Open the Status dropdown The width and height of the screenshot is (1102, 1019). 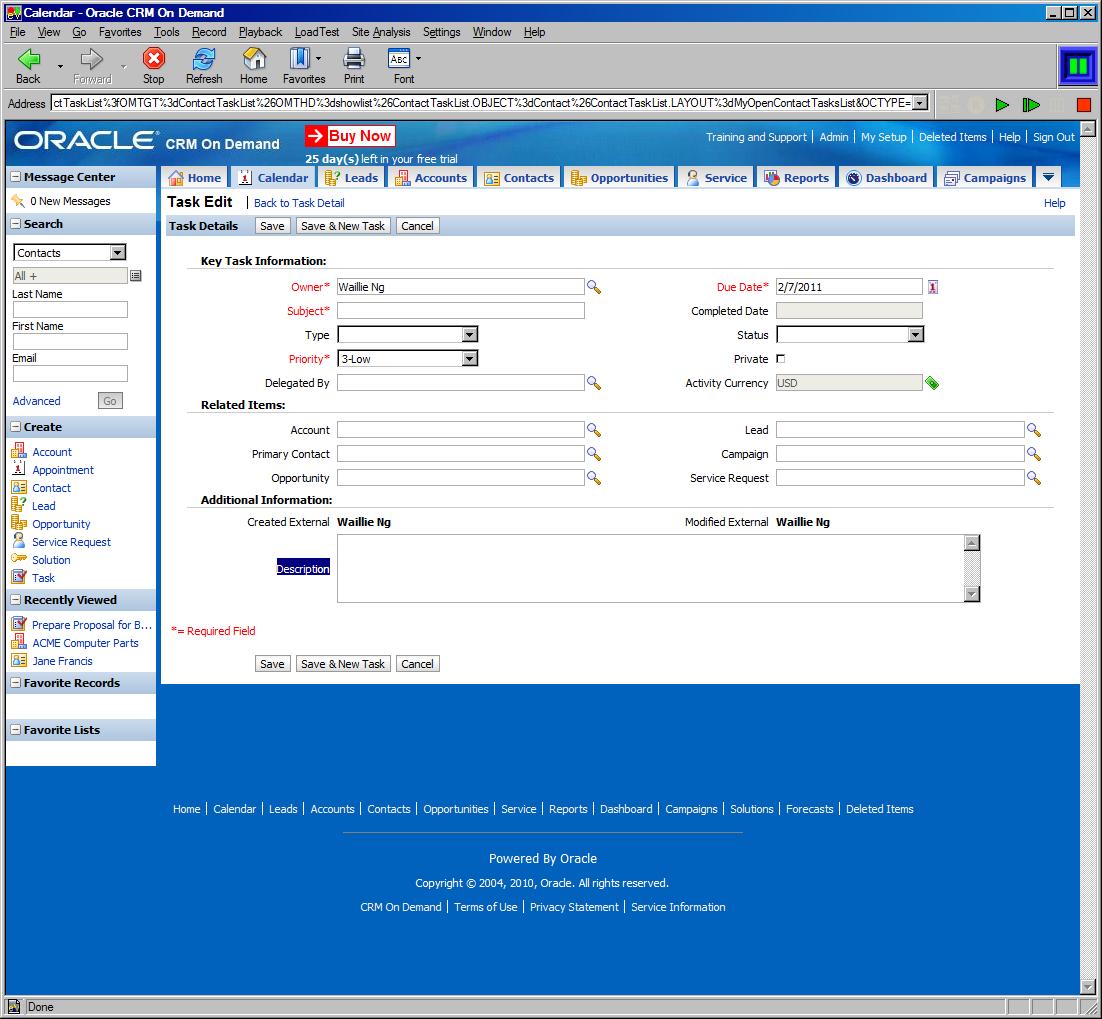pyautogui.click(x=915, y=335)
